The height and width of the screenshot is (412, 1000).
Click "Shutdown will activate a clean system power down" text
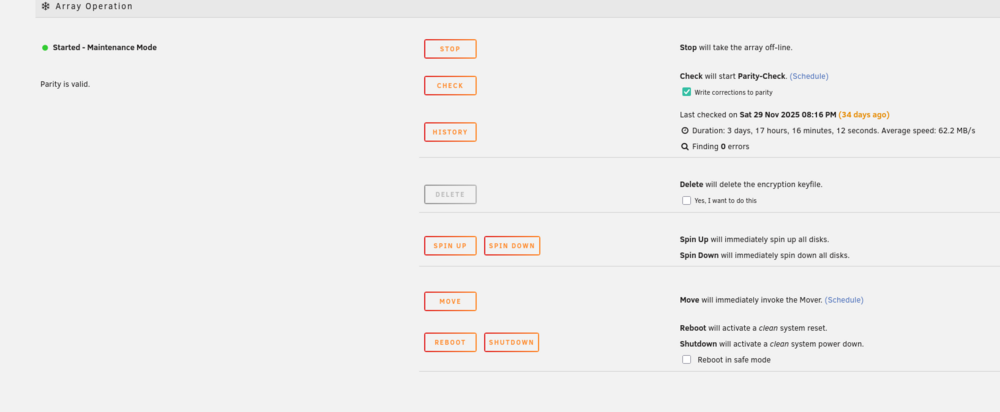(x=772, y=344)
